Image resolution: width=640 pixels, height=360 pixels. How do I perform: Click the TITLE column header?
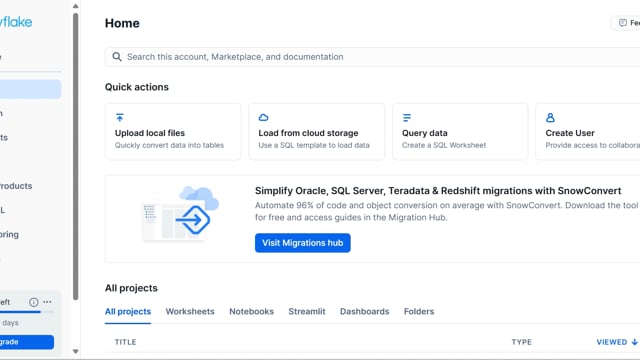125,342
